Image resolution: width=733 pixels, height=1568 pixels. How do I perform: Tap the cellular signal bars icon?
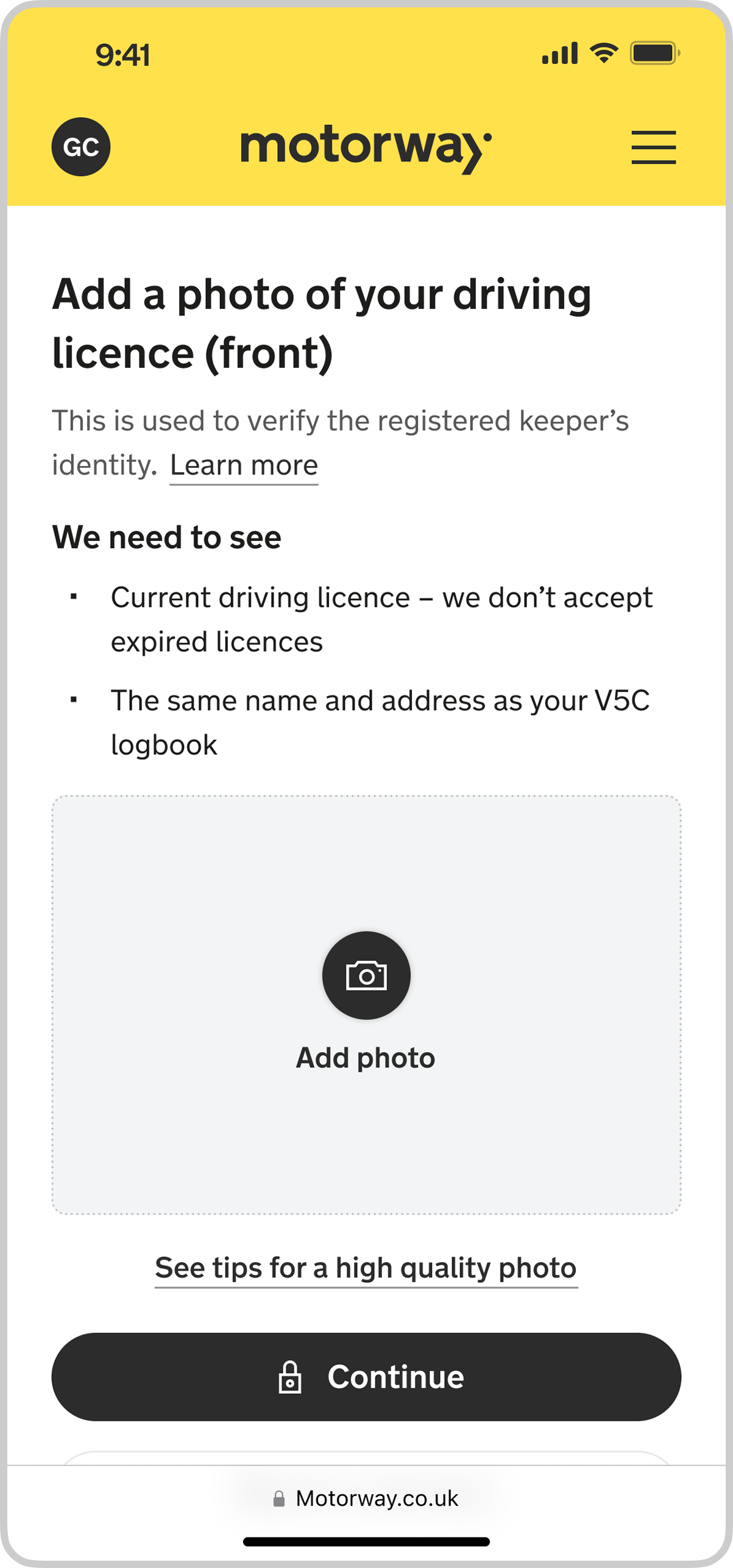click(x=559, y=54)
